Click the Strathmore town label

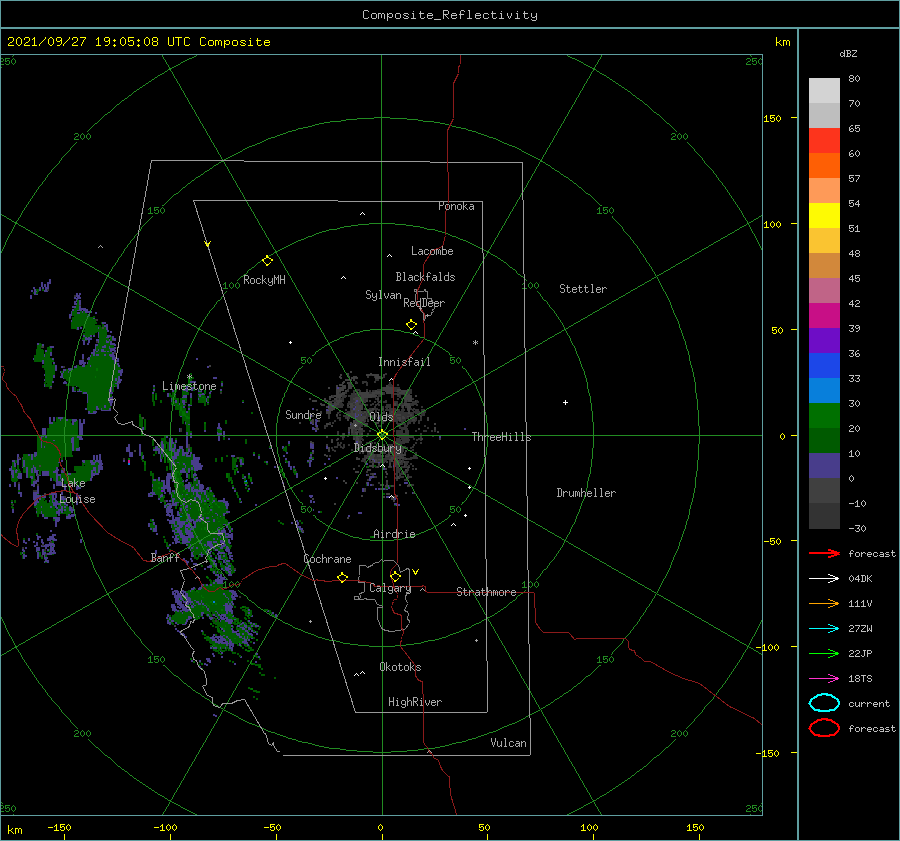click(x=486, y=592)
